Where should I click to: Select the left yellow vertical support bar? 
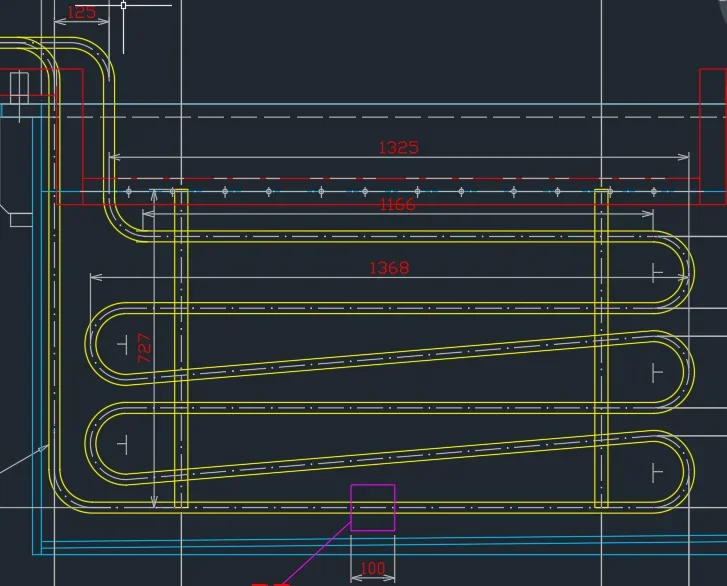pos(181,348)
